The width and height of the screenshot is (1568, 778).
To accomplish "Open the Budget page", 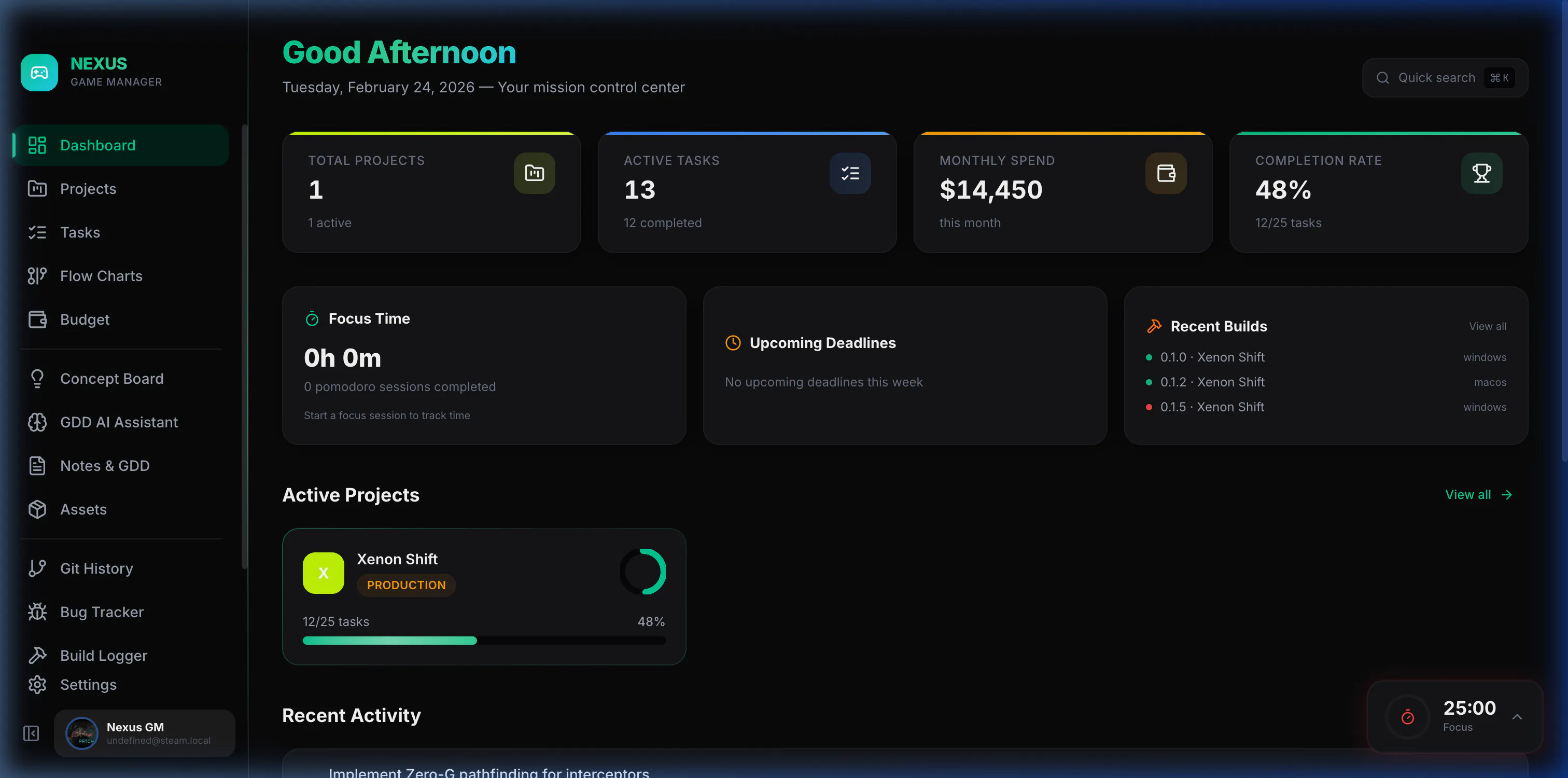I will click(120, 319).
